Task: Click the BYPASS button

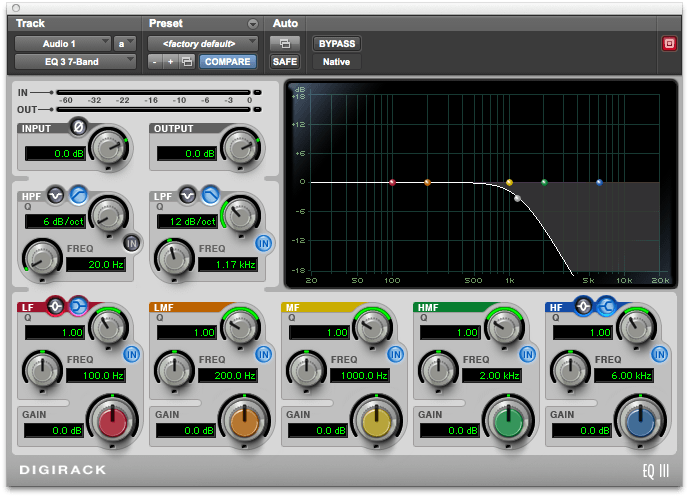Action: click(337, 44)
